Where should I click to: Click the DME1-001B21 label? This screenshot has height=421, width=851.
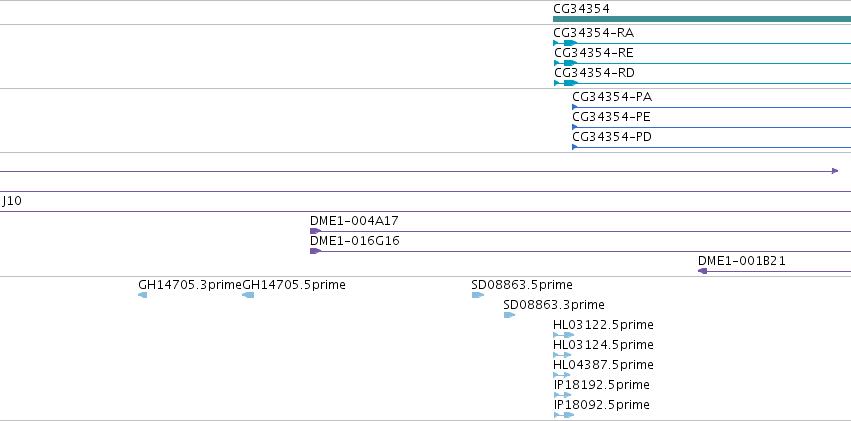742,261
